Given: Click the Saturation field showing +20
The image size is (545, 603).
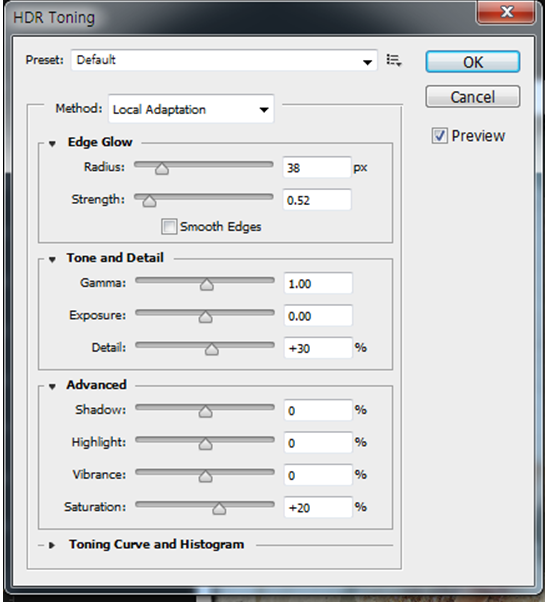Looking at the screenshot, I should (318, 508).
